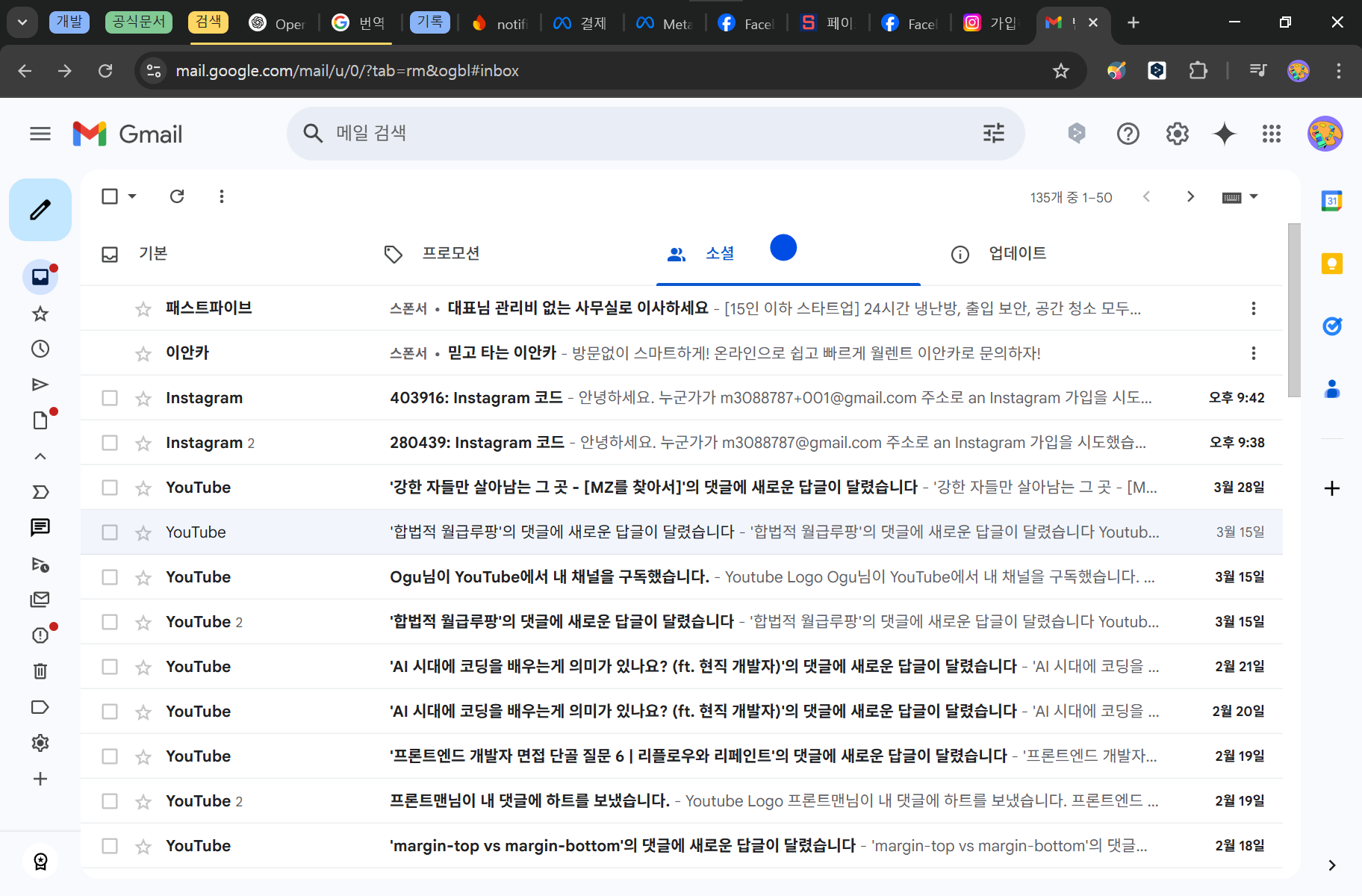Click the browser address bar URL

[347, 71]
